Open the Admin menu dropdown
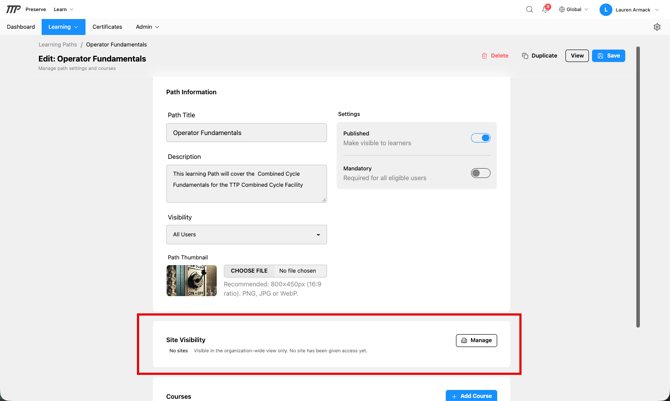This screenshot has height=401, width=670. pyautogui.click(x=147, y=27)
